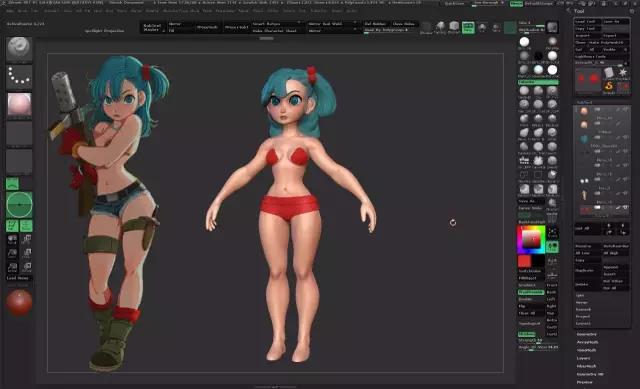The image size is (640, 389).
Task: Move subtool up with arrow beside List All
Action: 609,225
